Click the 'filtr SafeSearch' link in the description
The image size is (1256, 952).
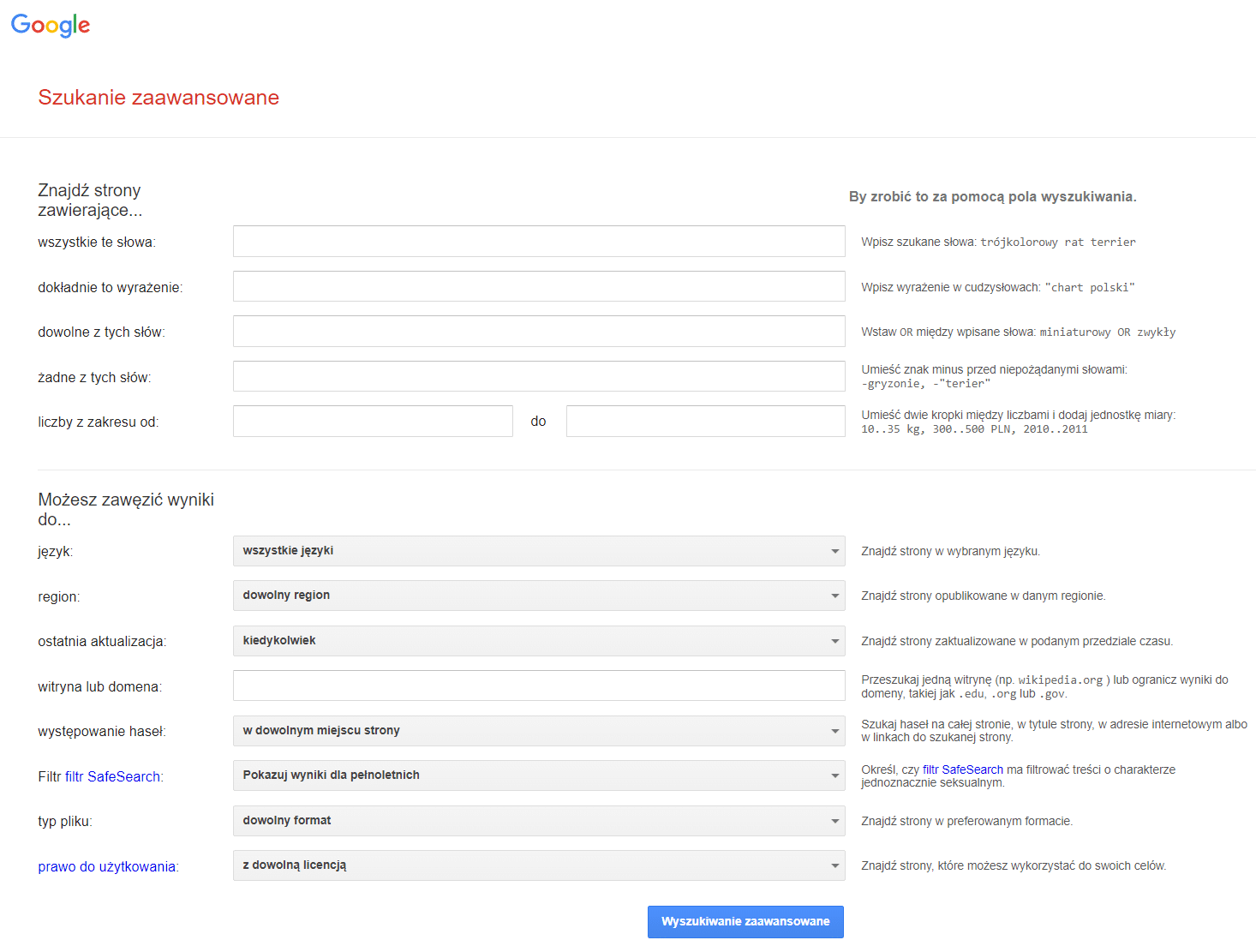point(963,769)
